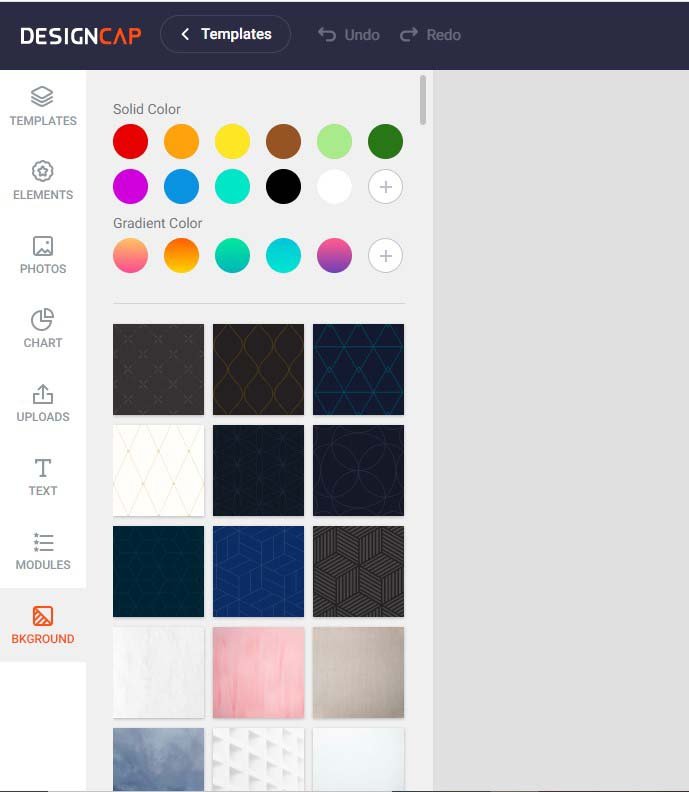
Task: Choose the cyan gradient swatch
Action: 283,256
